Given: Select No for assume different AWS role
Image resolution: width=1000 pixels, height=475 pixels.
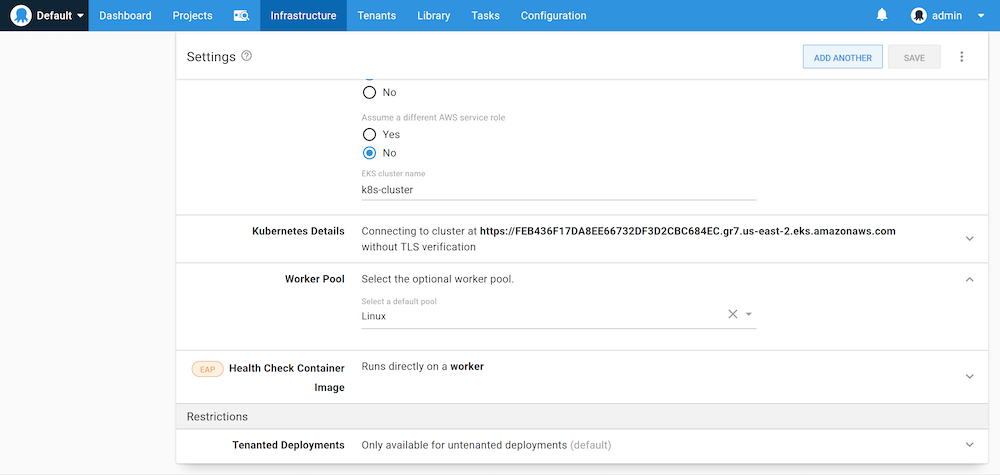Looking at the screenshot, I should (369, 153).
